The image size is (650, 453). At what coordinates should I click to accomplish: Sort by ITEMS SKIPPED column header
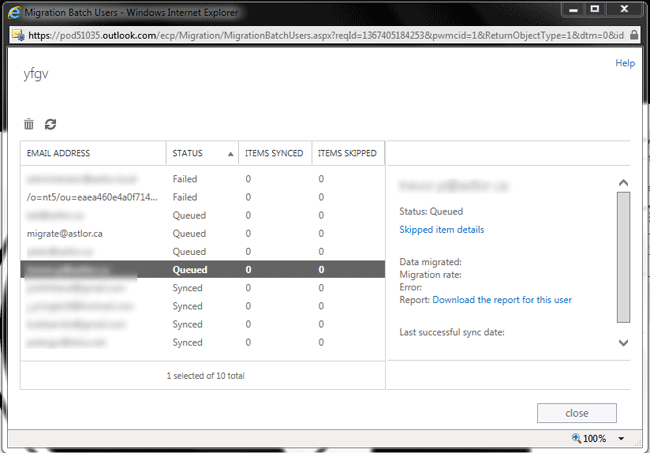348,153
